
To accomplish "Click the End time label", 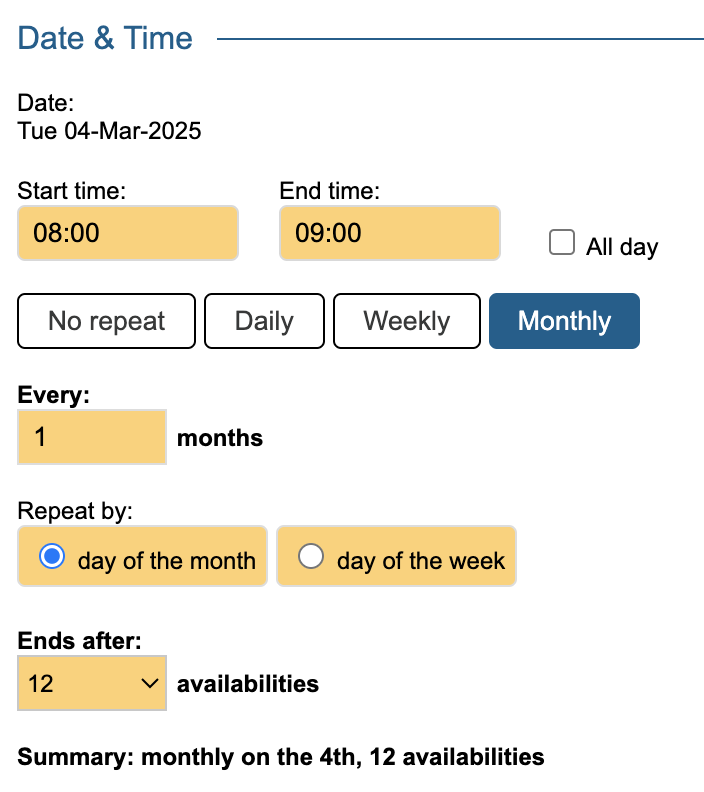I will coord(330,190).
